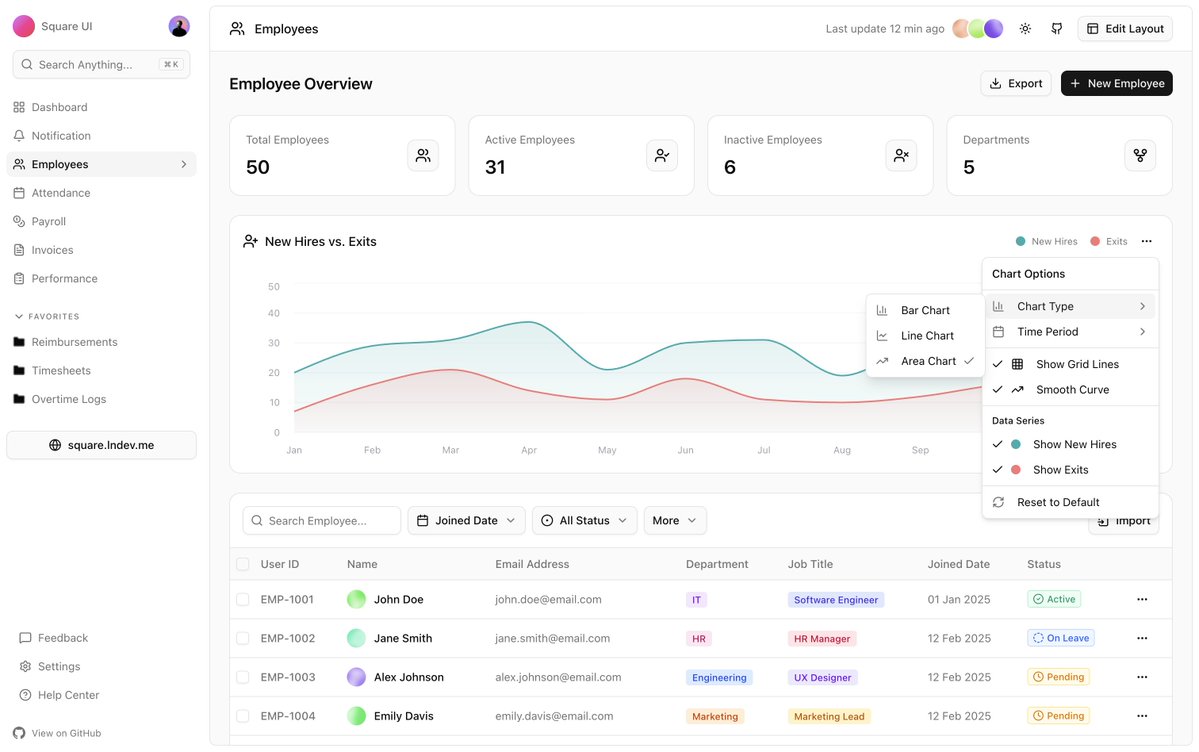
Task: Click the New Employee button
Action: coord(1116,83)
